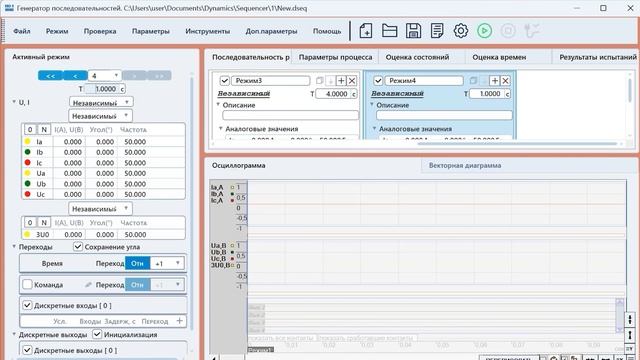Enable the Команда checkbox
640x360 pixels.
pyautogui.click(x=27, y=284)
